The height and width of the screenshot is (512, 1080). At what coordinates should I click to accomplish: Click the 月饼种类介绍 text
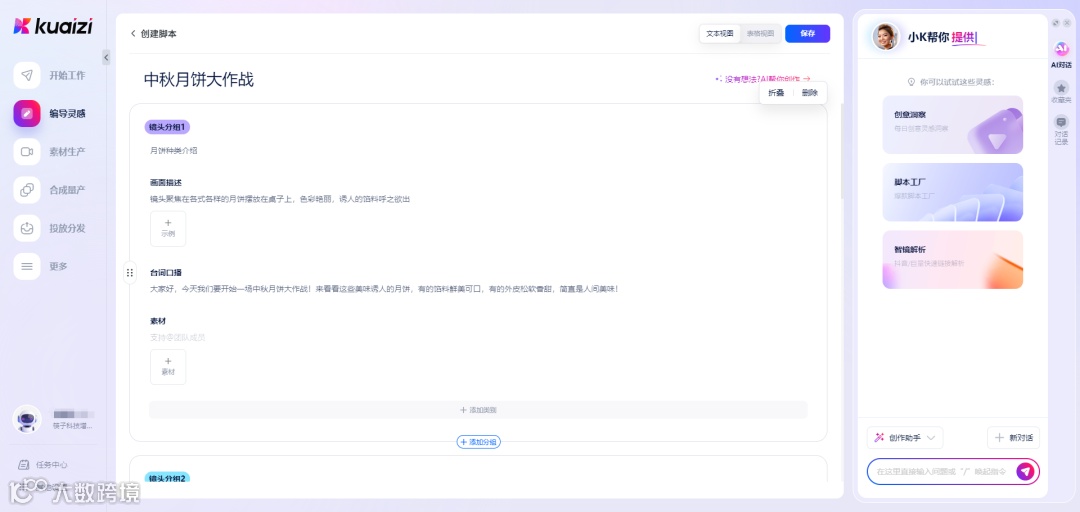tap(174, 150)
